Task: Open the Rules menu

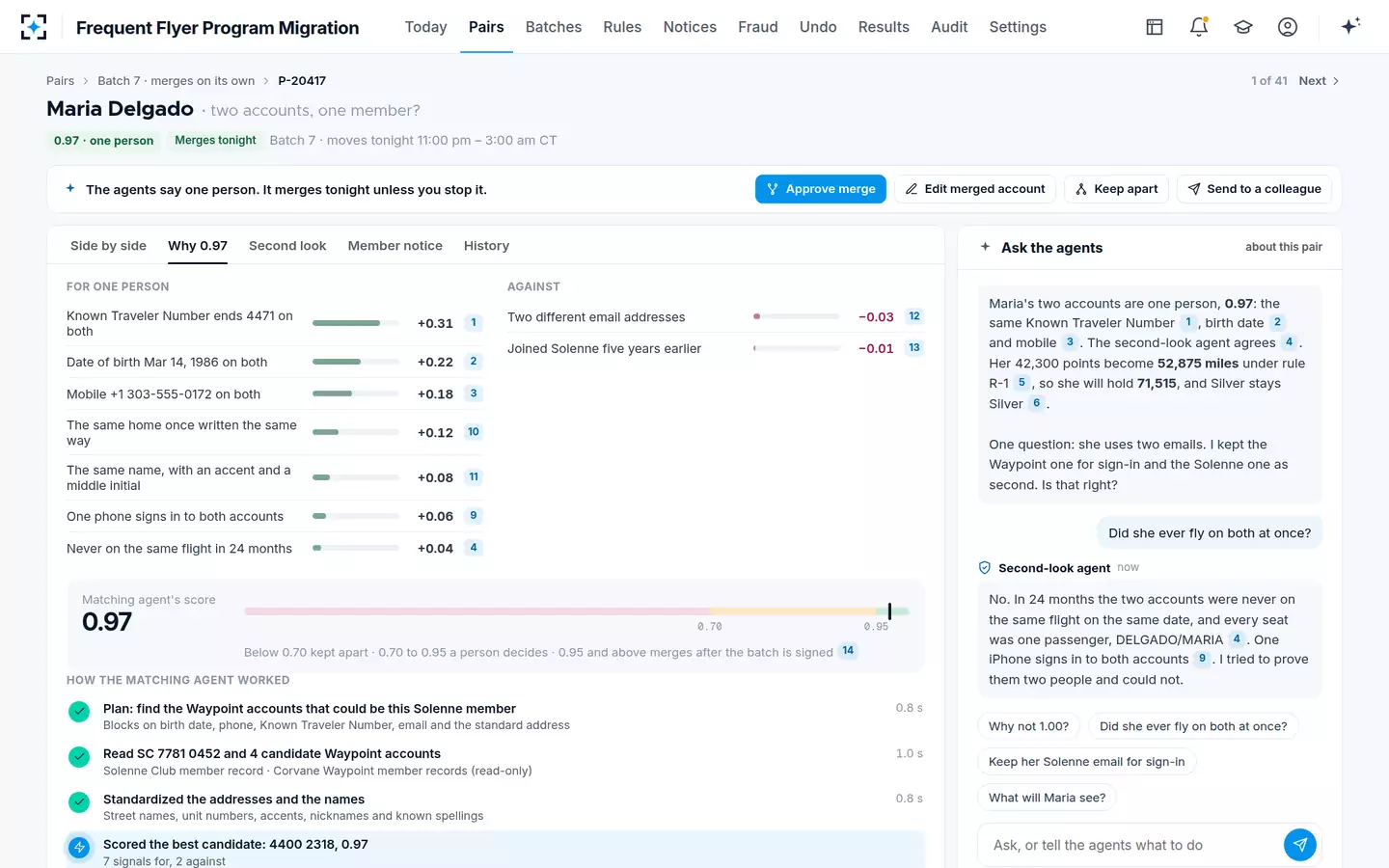Action: 622,27
